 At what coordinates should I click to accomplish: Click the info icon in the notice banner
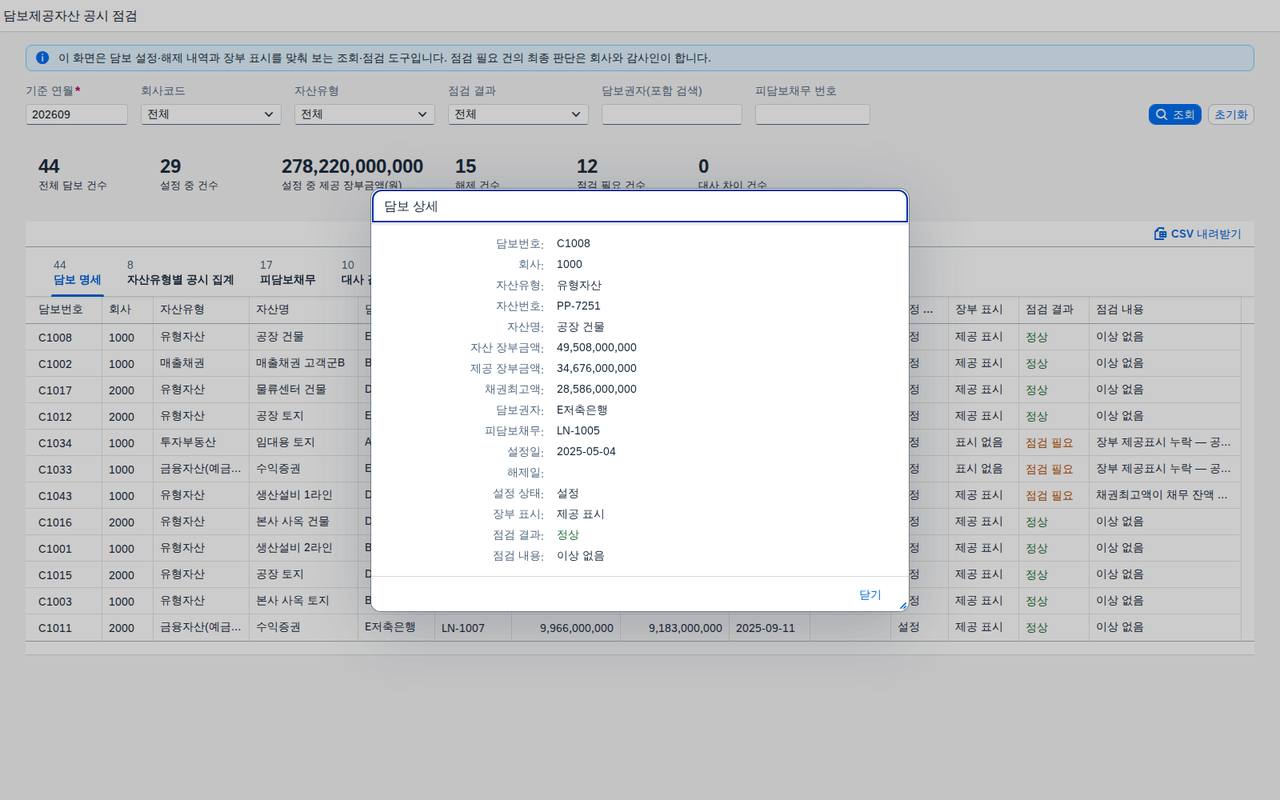point(42,58)
